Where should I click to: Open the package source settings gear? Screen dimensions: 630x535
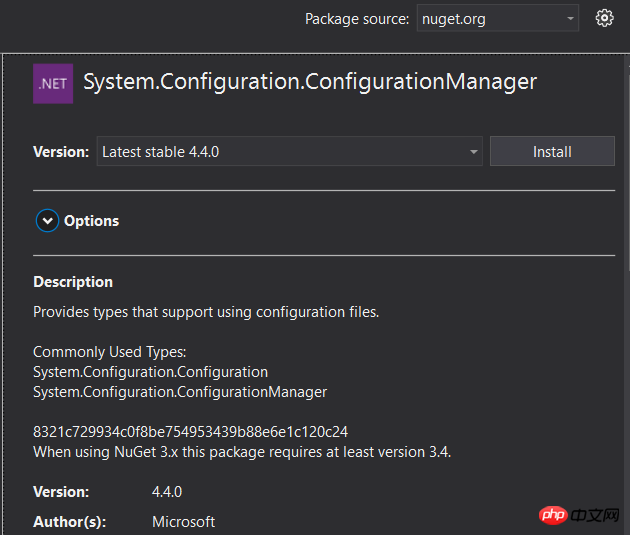pos(604,18)
